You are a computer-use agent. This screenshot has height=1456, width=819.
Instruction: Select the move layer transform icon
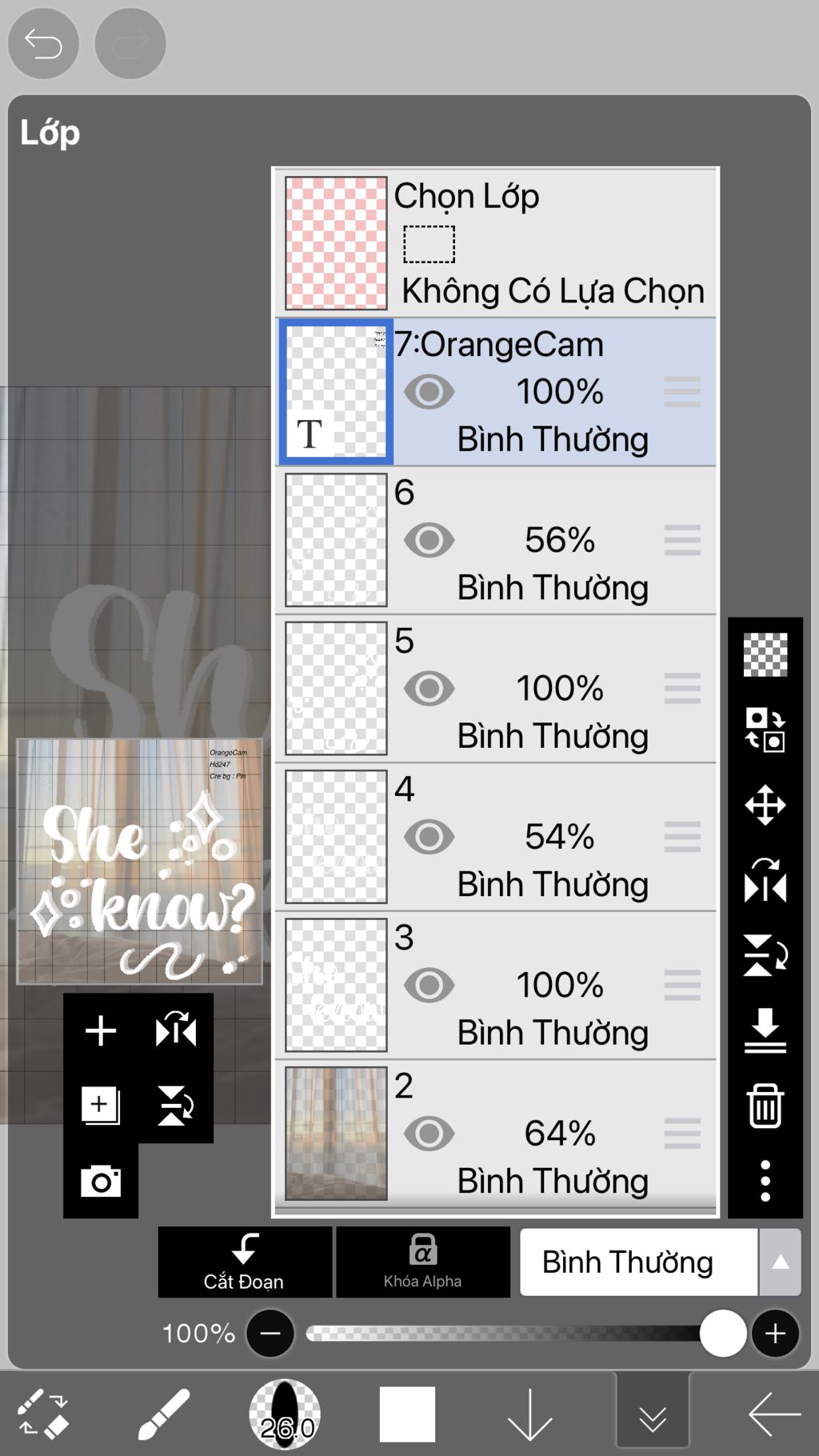tap(765, 805)
